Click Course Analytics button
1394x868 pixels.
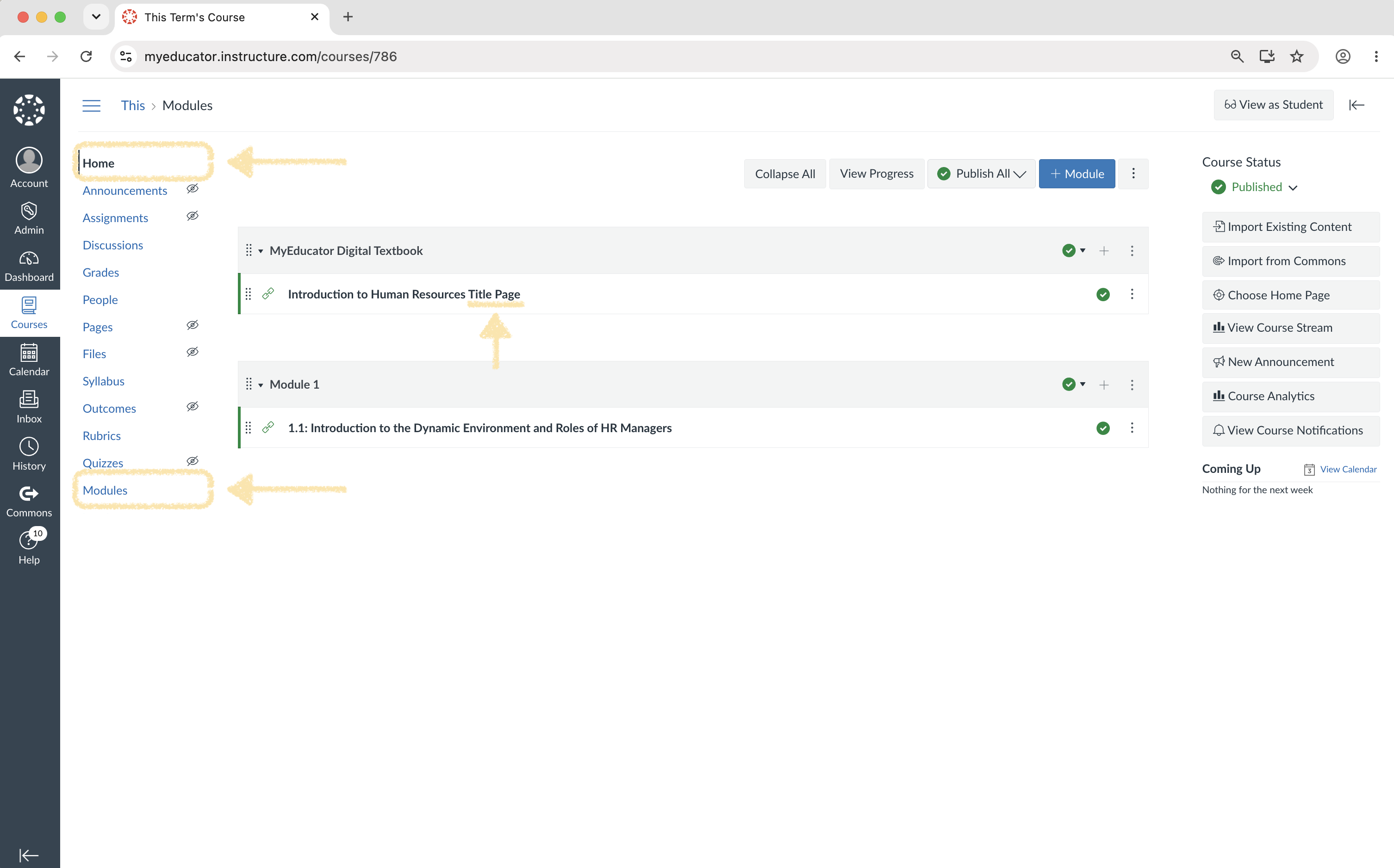pyautogui.click(x=1290, y=396)
